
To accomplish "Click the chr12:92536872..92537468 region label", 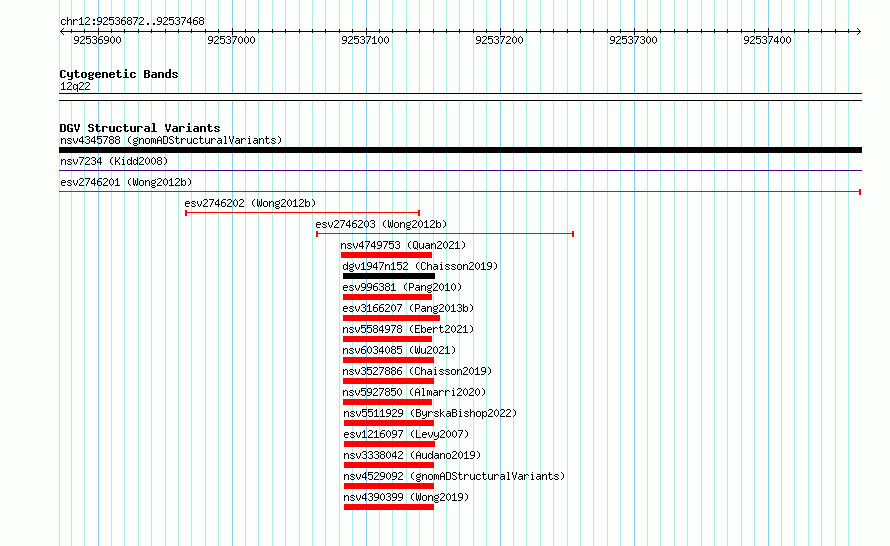I will click(x=132, y=21).
